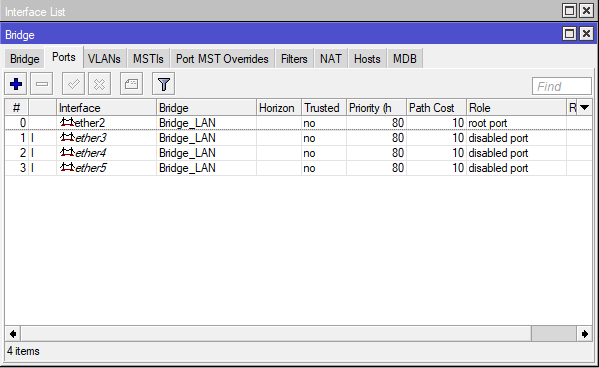Open the MDB tab
The width and height of the screenshot is (599, 368).
click(405, 59)
